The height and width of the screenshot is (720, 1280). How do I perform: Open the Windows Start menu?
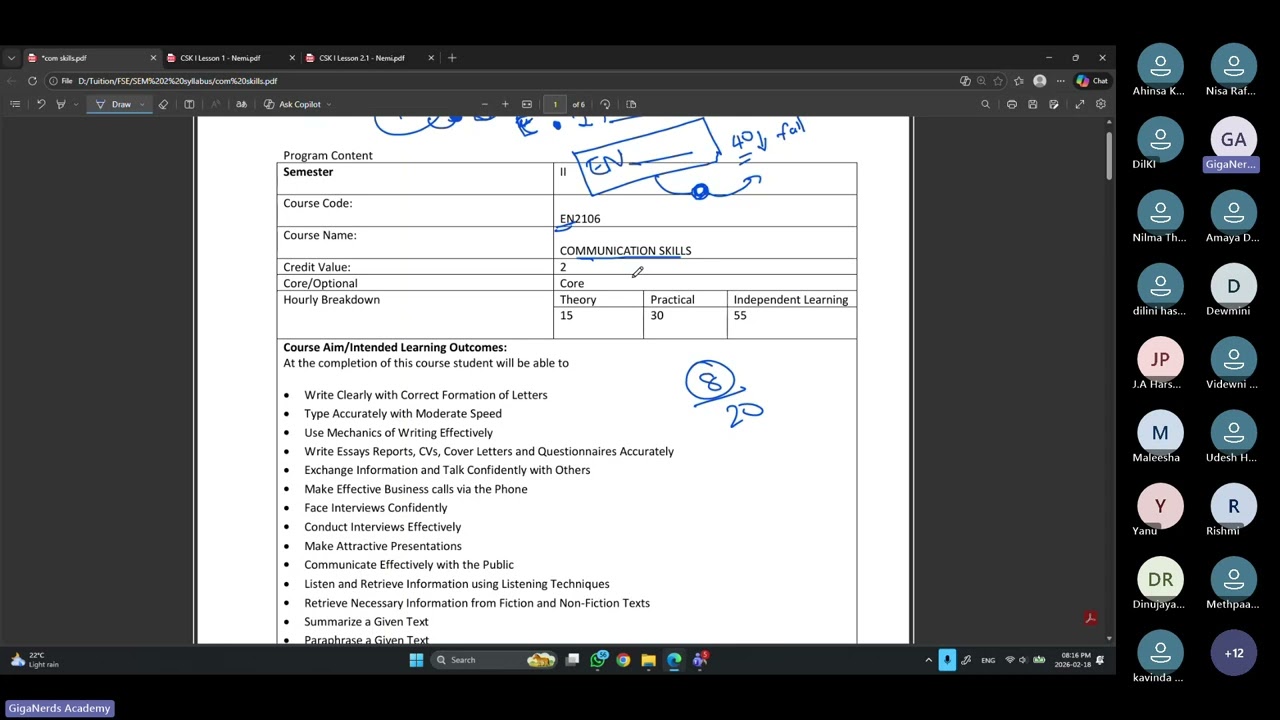click(416, 660)
